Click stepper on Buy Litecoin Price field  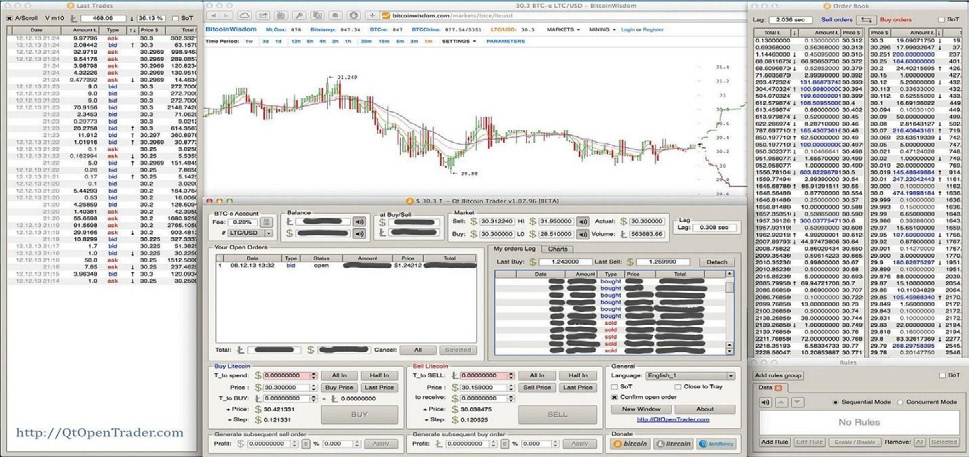coord(313,387)
